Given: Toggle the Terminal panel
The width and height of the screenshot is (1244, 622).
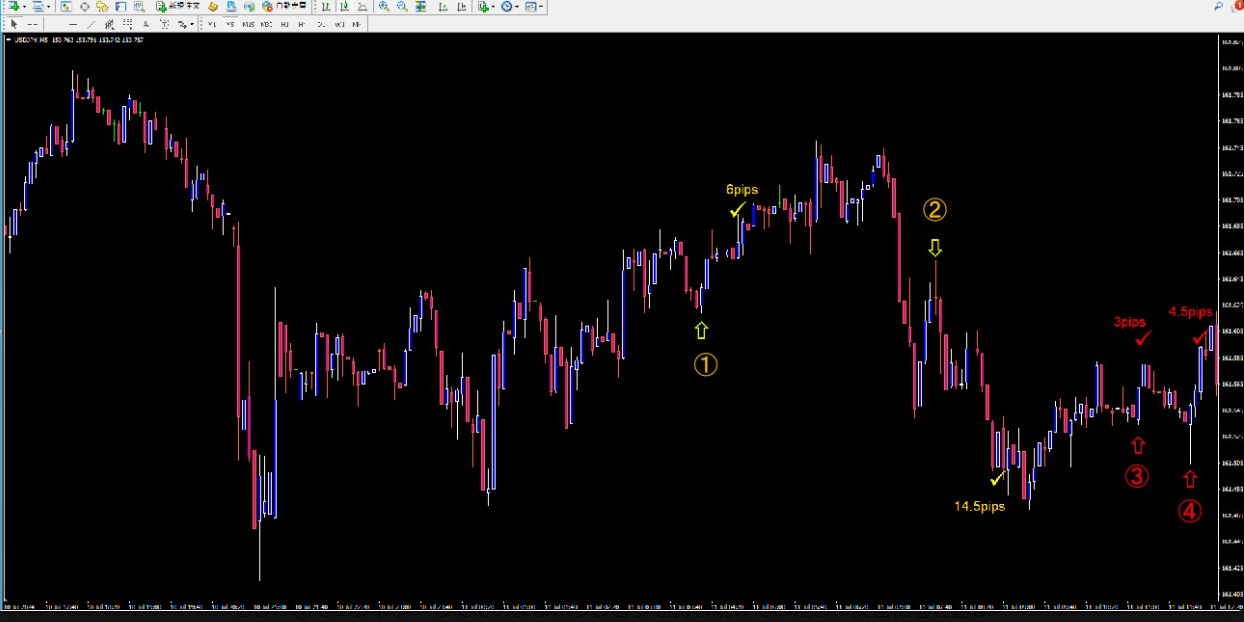Looking at the screenshot, I should click(x=120, y=6).
